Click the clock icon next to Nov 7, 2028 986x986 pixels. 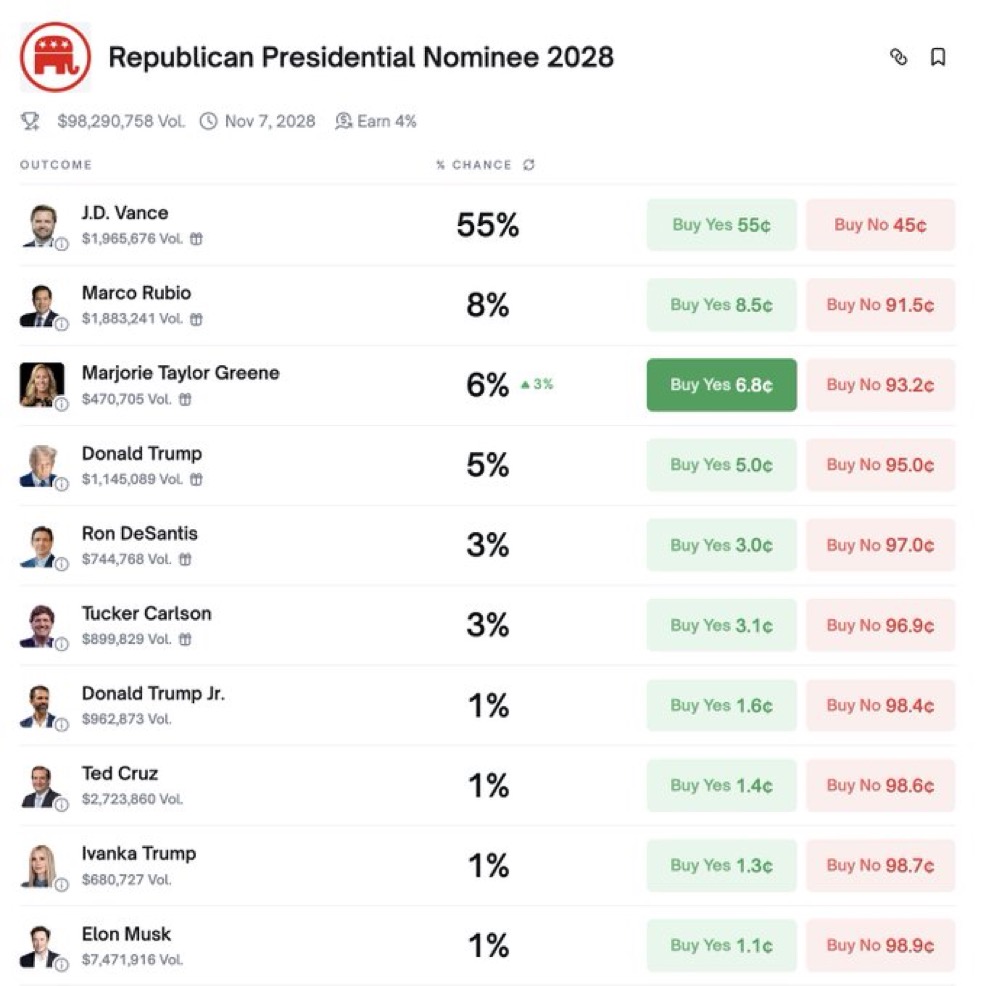coord(208,121)
